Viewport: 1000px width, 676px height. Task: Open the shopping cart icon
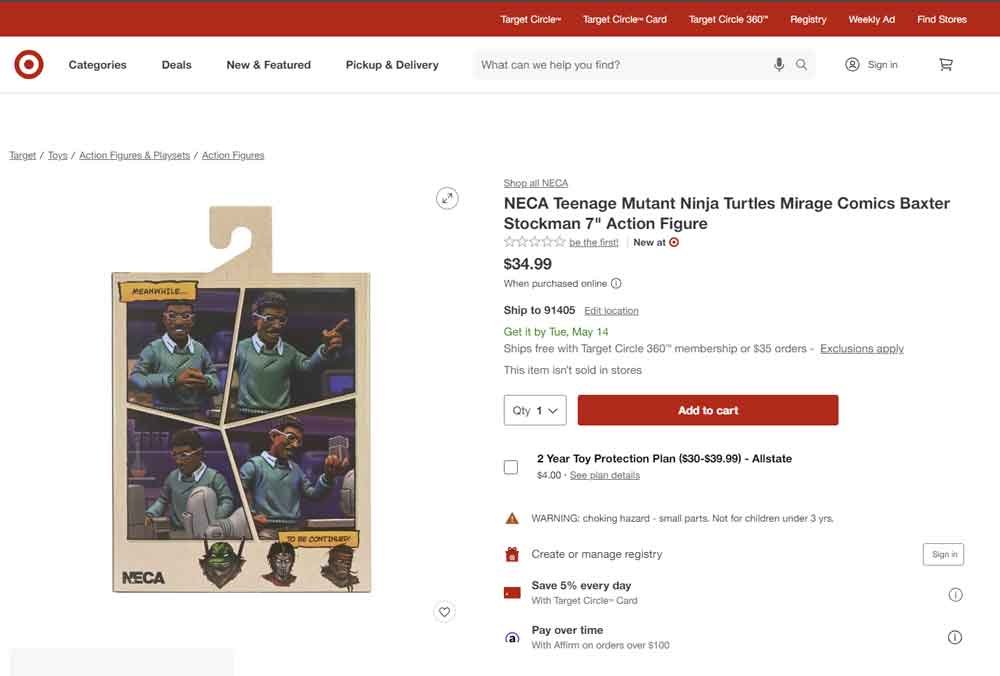pyautogui.click(x=945, y=64)
